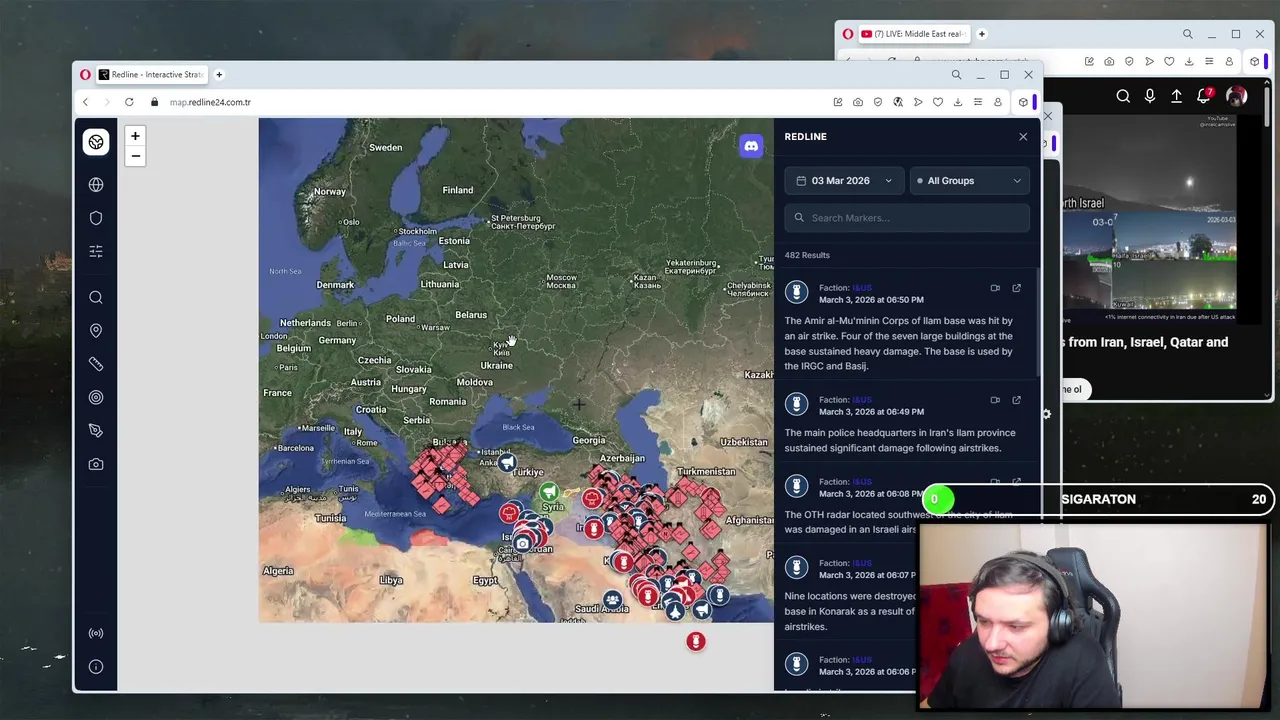Open a new tab in Redline window
The image size is (1280, 720).
(219, 75)
